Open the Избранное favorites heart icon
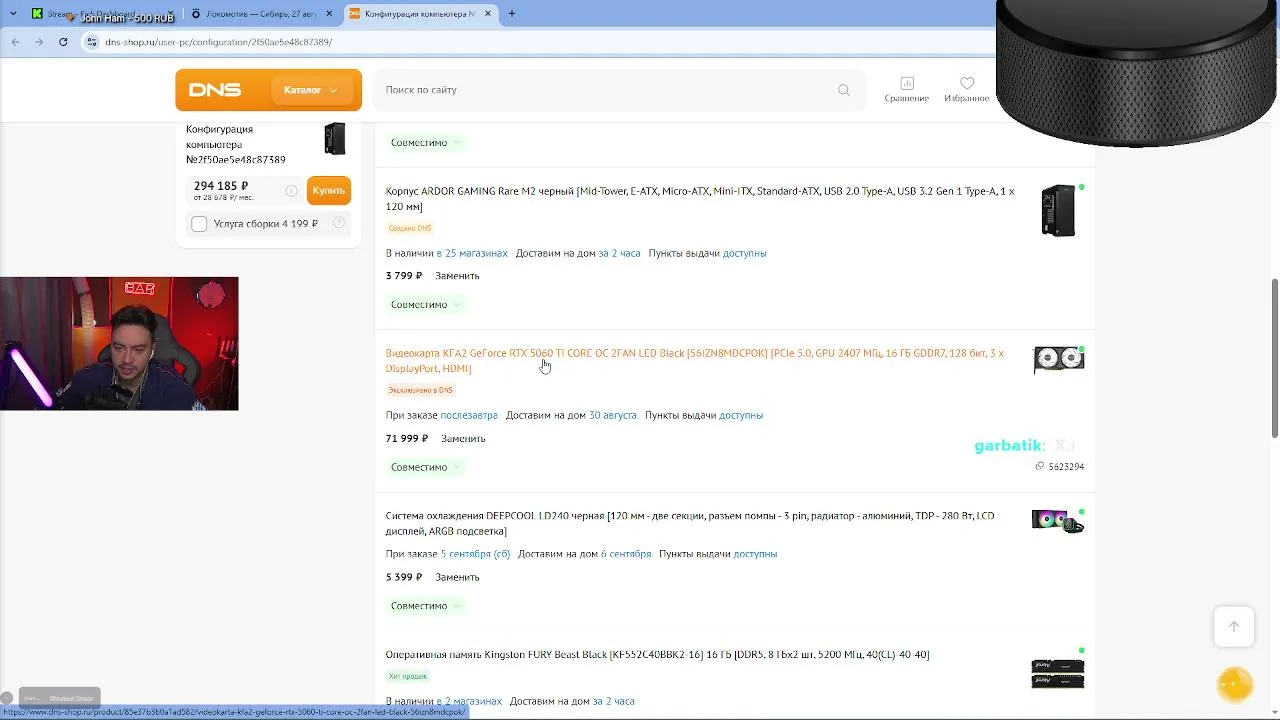Screen dimensions: 1280x720 coord(967,89)
